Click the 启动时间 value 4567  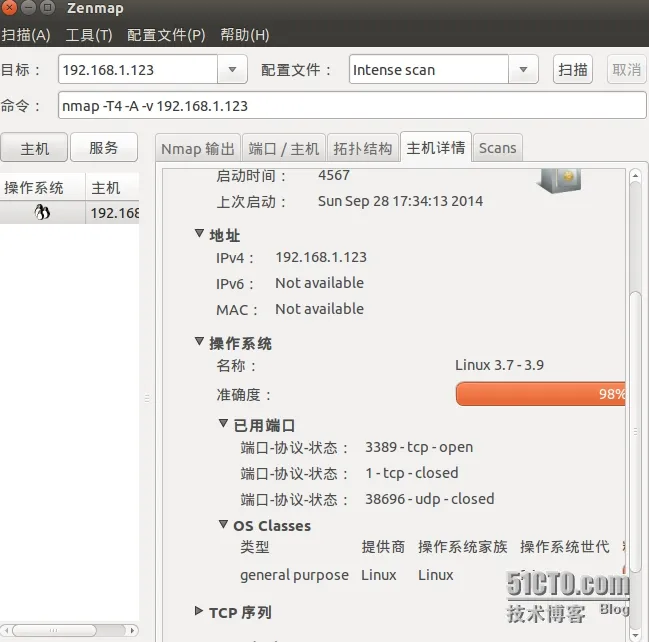pos(334,175)
